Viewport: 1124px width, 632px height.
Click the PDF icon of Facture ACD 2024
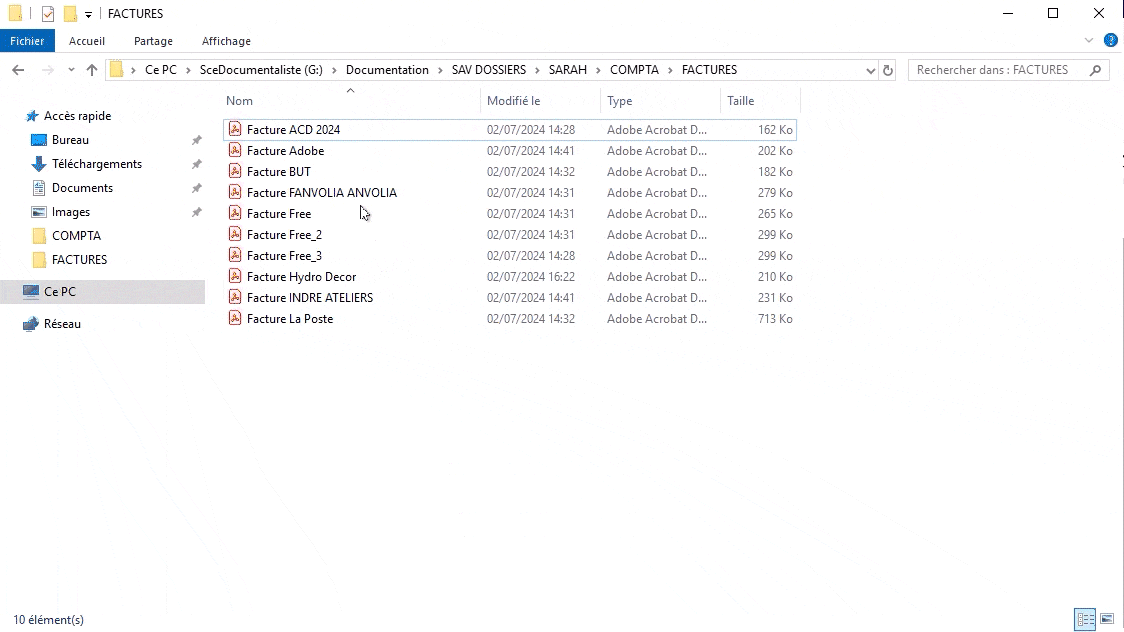coord(234,129)
